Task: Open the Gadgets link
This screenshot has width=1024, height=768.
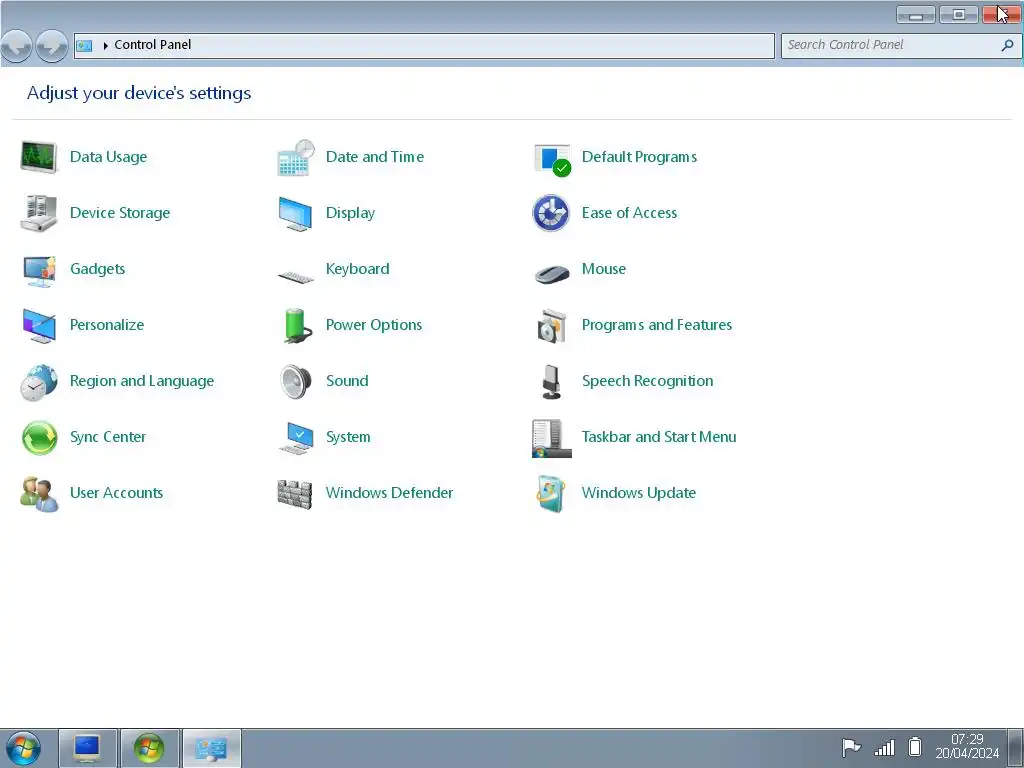Action: click(97, 269)
